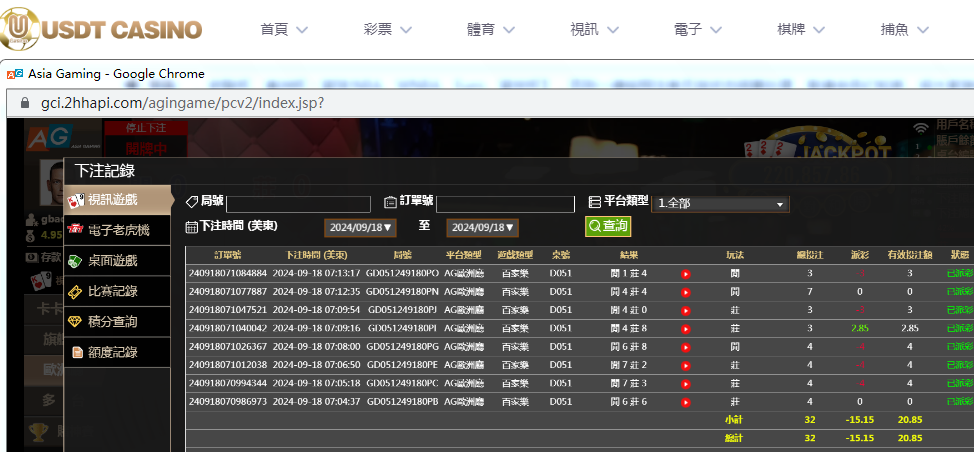
Task: Play video replay for order 240918071084884
Action: pyautogui.click(x=685, y=273)
